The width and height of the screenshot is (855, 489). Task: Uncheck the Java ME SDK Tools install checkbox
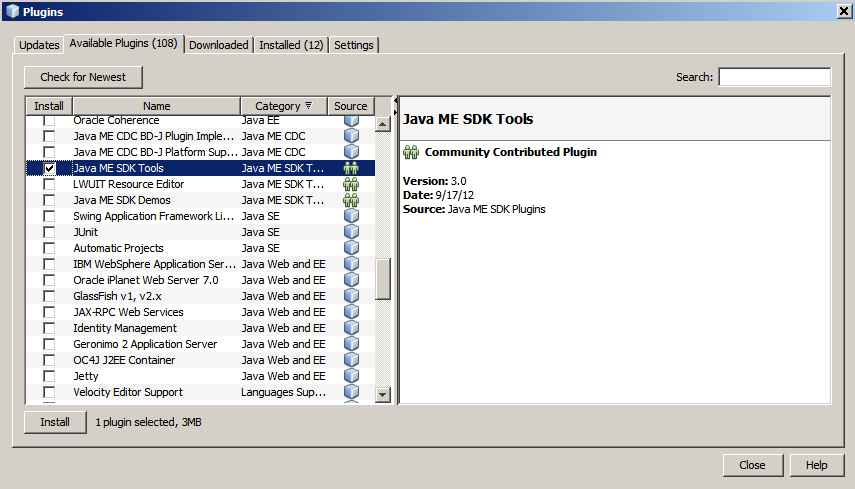[x=49, y=168]
